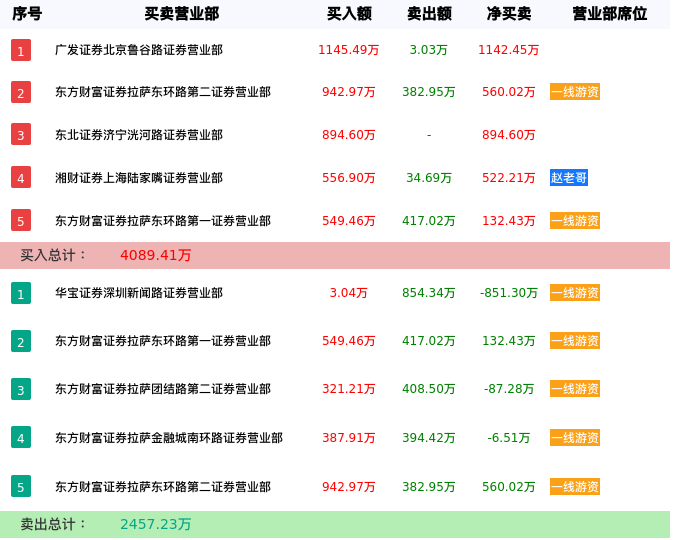Open 东北证券济宁洸河路证券营业部 branch link
676x540 pixels.
139,135
